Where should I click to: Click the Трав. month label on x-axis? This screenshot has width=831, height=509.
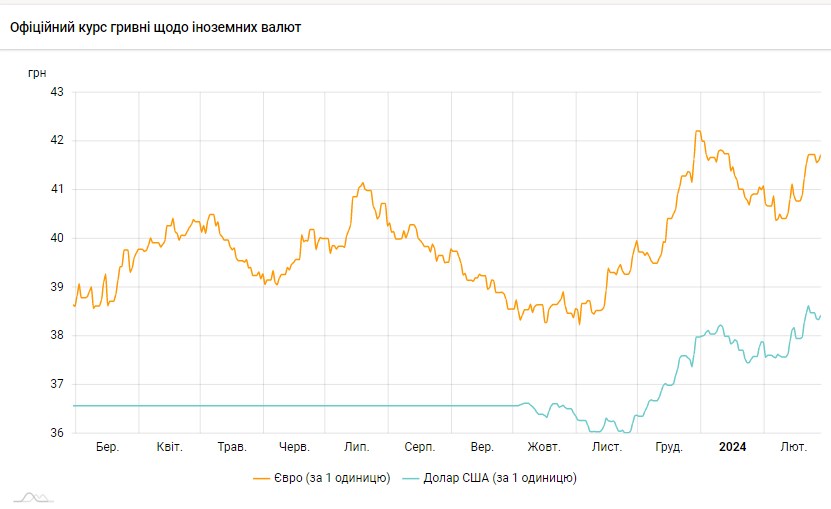tap(232, 447)
